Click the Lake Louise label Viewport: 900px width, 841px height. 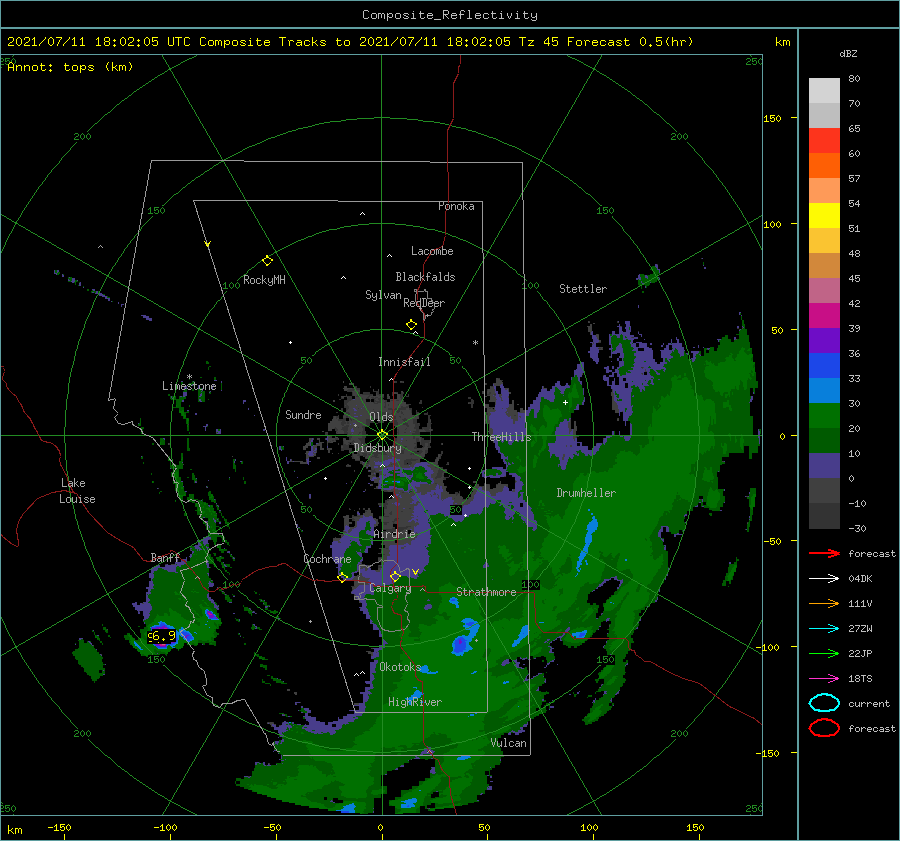tap(77, 491)
